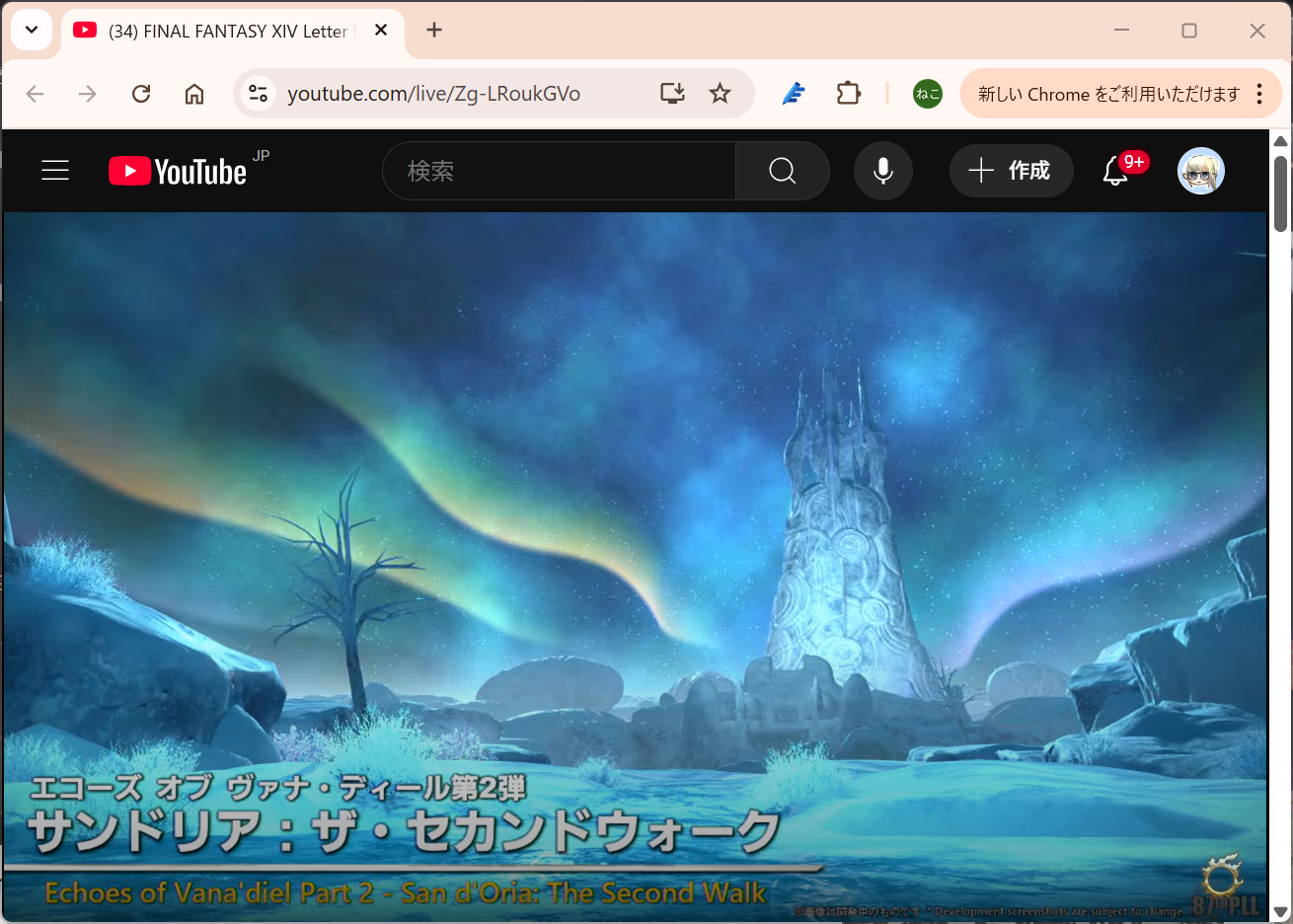Install YouTube app icon in address bar
Image resolution: width=1293 pixels, height=924 pixels.
coord(672,94)
